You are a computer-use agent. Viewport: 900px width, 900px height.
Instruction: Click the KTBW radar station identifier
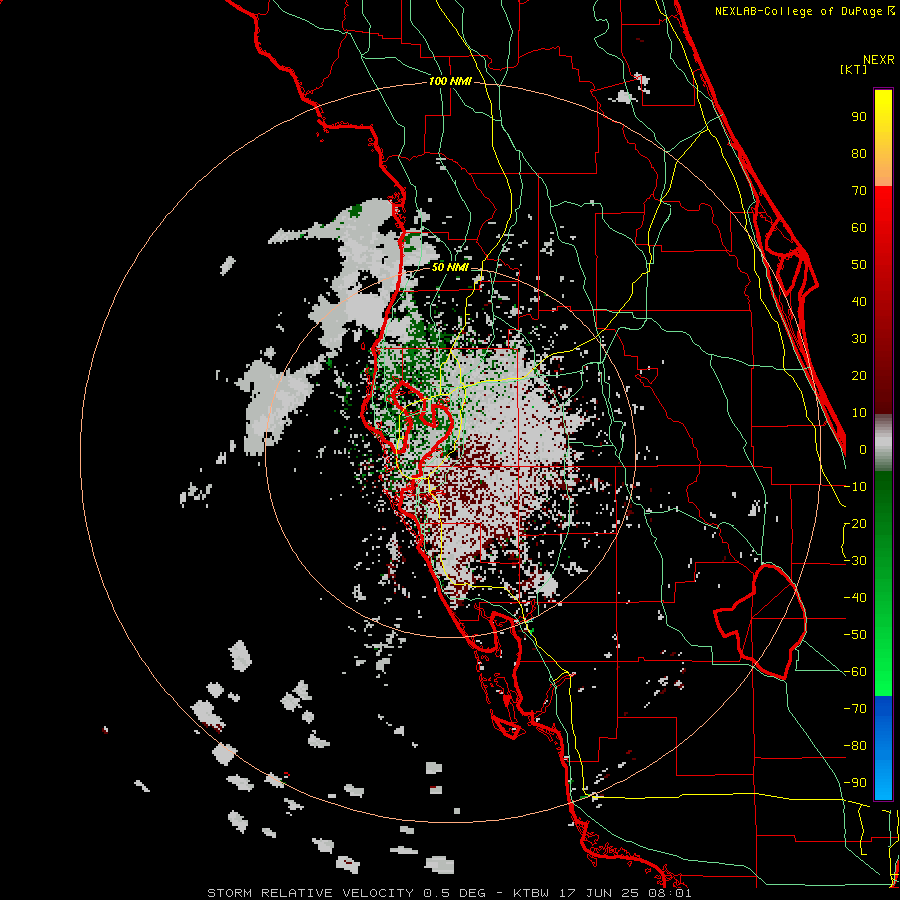coord(531,893)
